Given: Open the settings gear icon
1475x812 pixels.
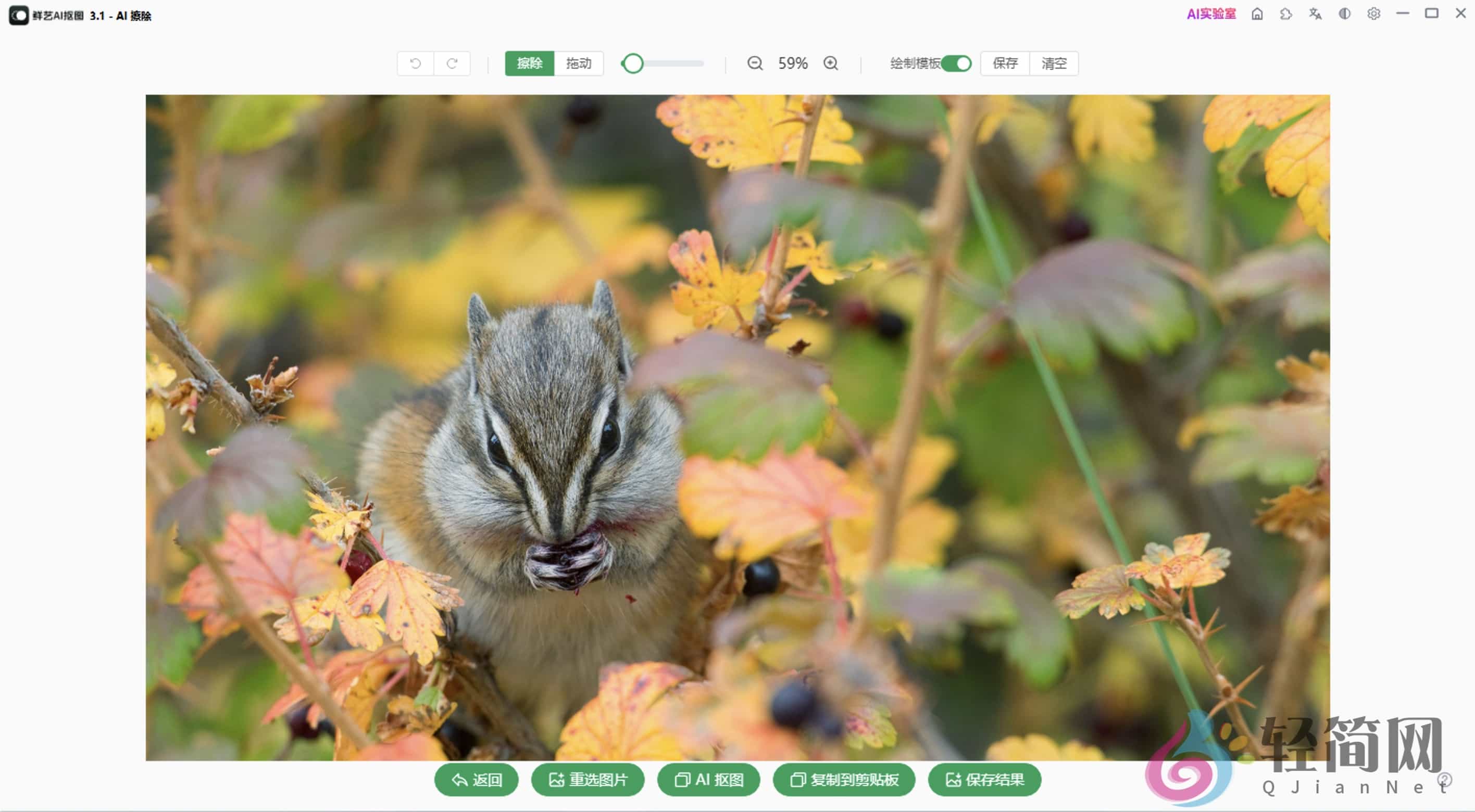Looking at the screenshot, I should point(1373,14).
